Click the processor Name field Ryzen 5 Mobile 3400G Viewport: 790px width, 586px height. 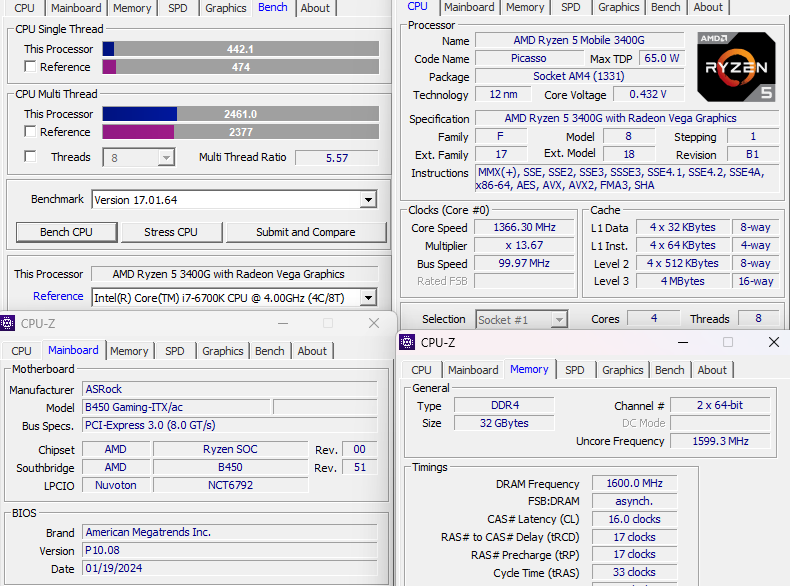coord(579,40)
